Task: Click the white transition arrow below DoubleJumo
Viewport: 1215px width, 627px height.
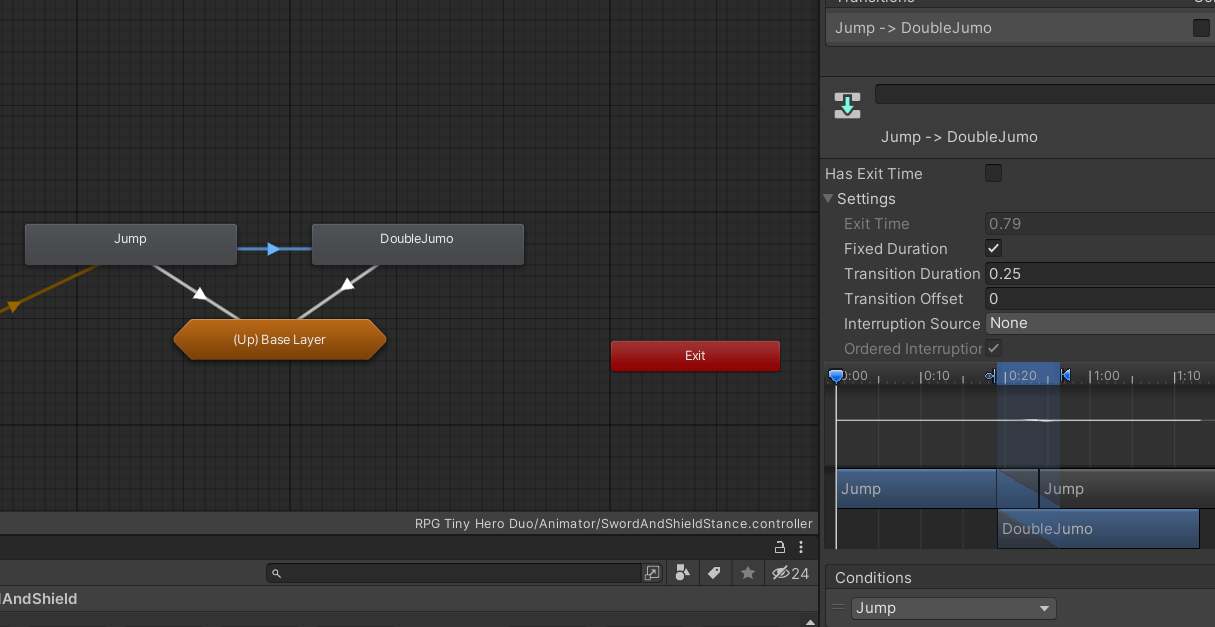Action: click(347, 285)
